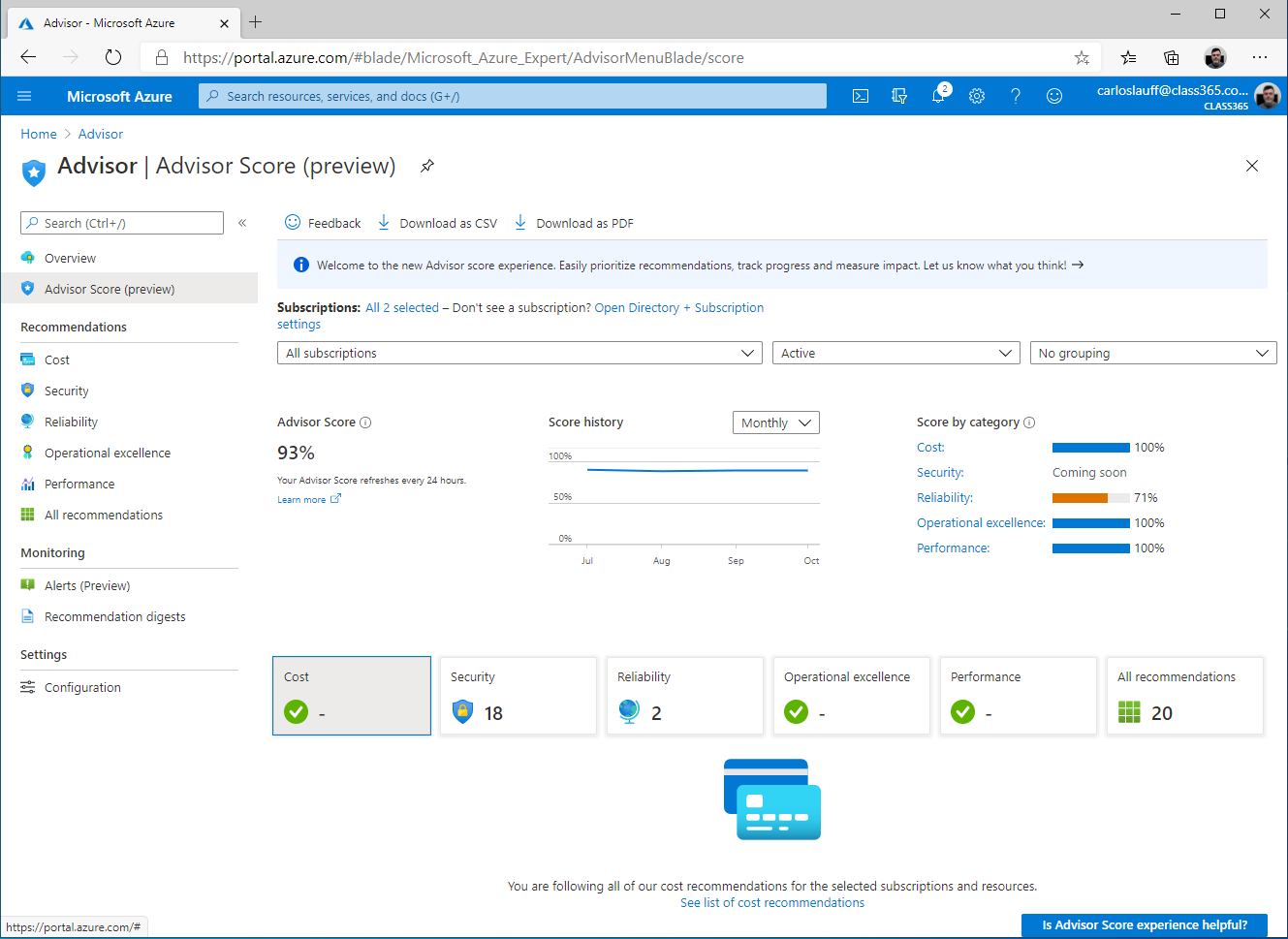
Task: Bookmark this page with the star icon
Action: point(1082,58)
